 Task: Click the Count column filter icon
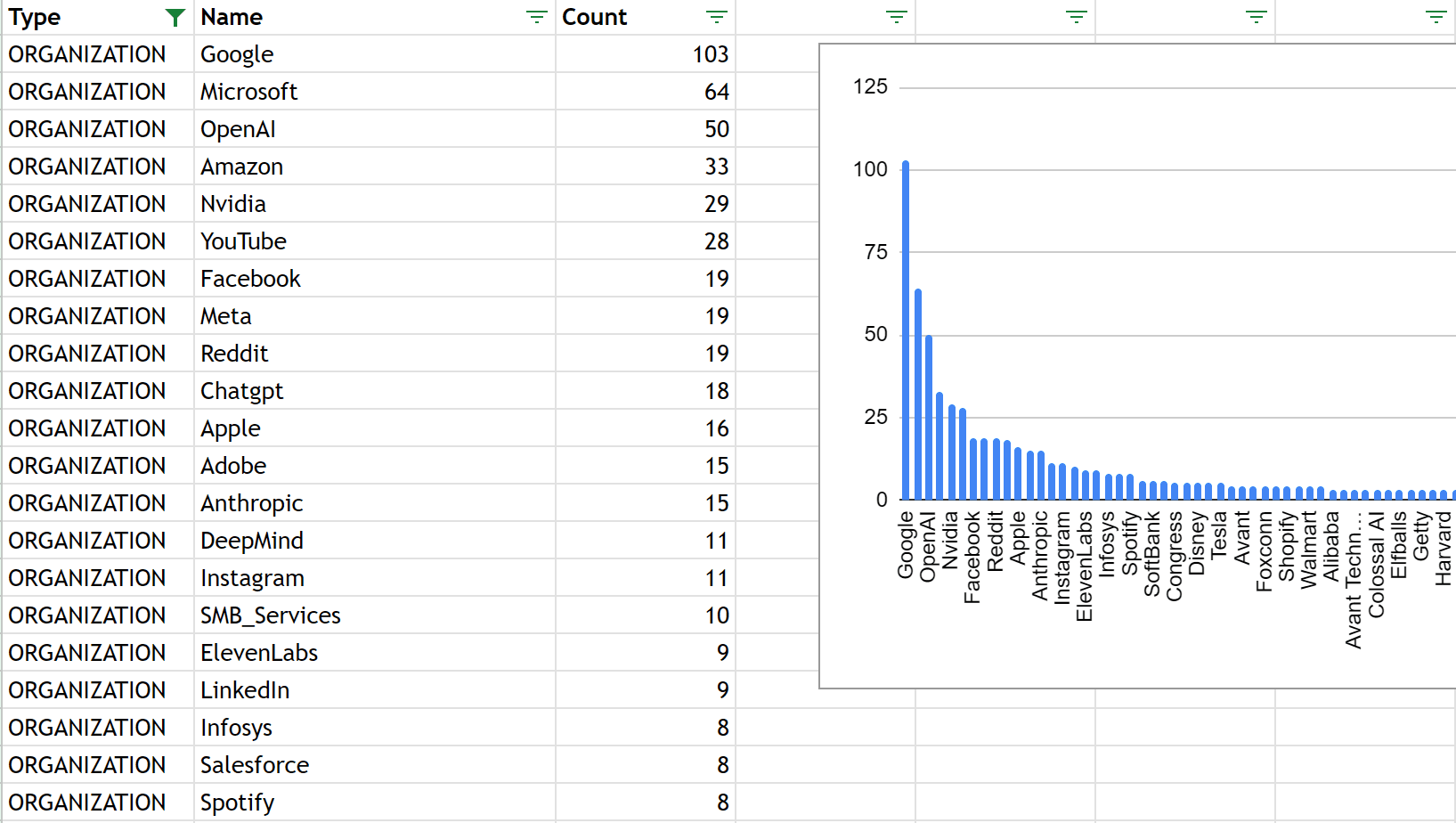(716, 17)
